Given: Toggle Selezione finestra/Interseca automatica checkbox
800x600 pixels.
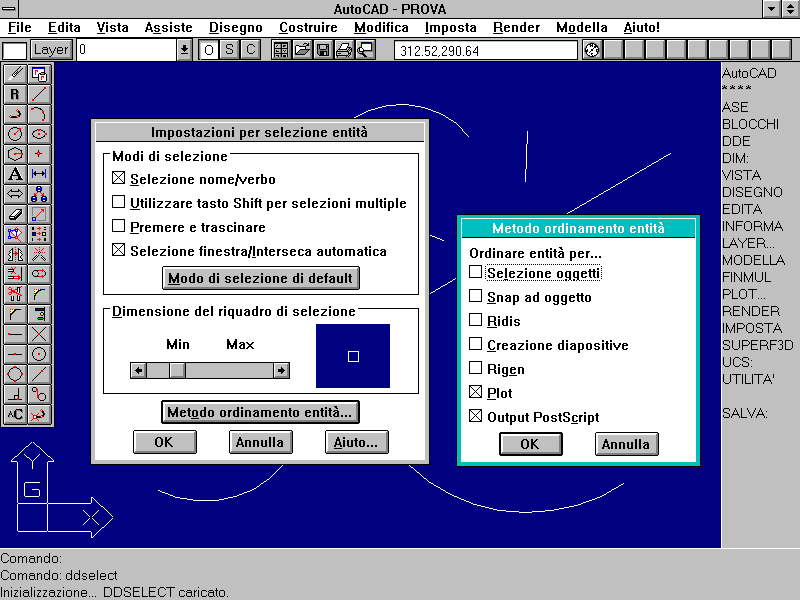Looking at the screenshot, I should [118, 250].
